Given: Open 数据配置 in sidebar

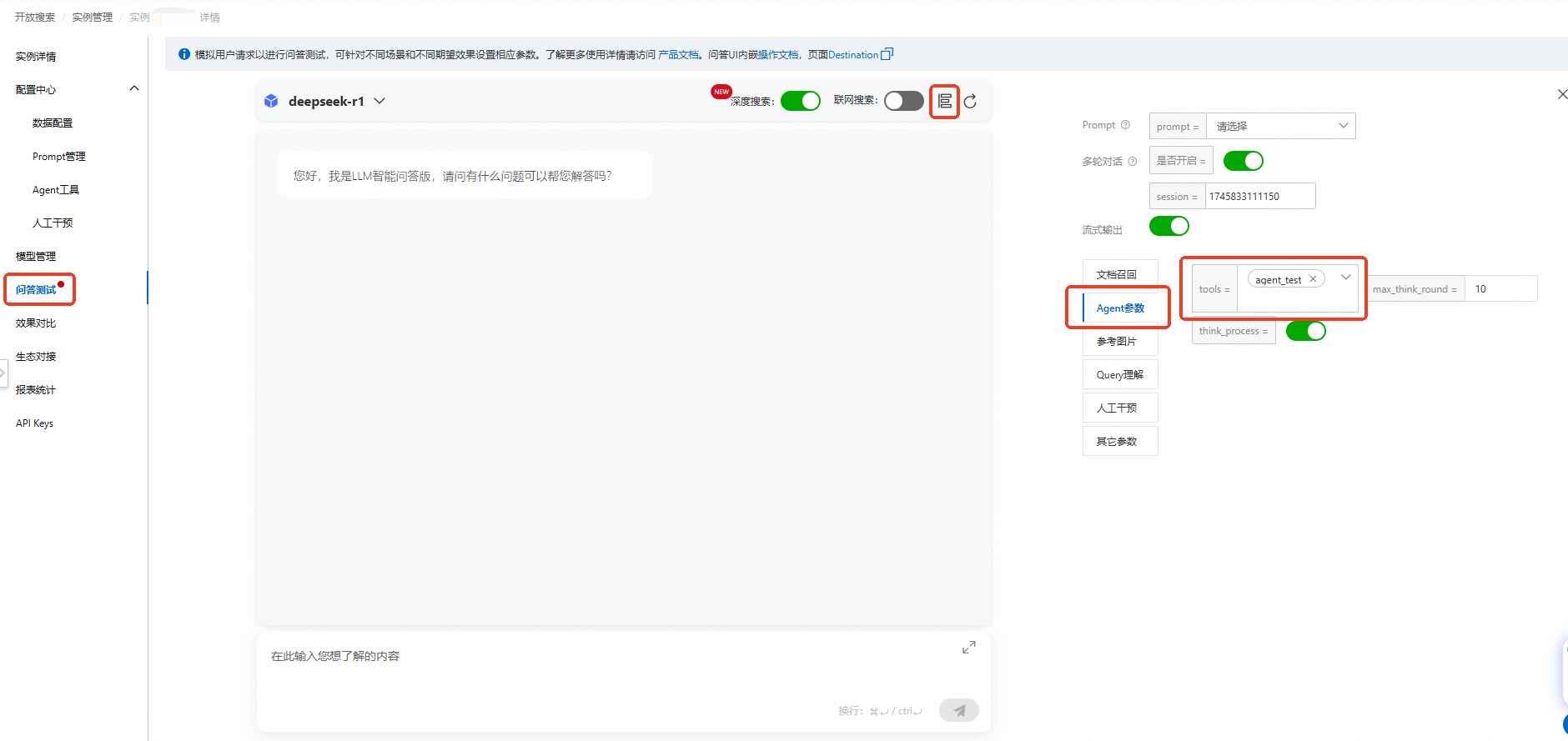Looking at the screenshot, I should point(53,123).
